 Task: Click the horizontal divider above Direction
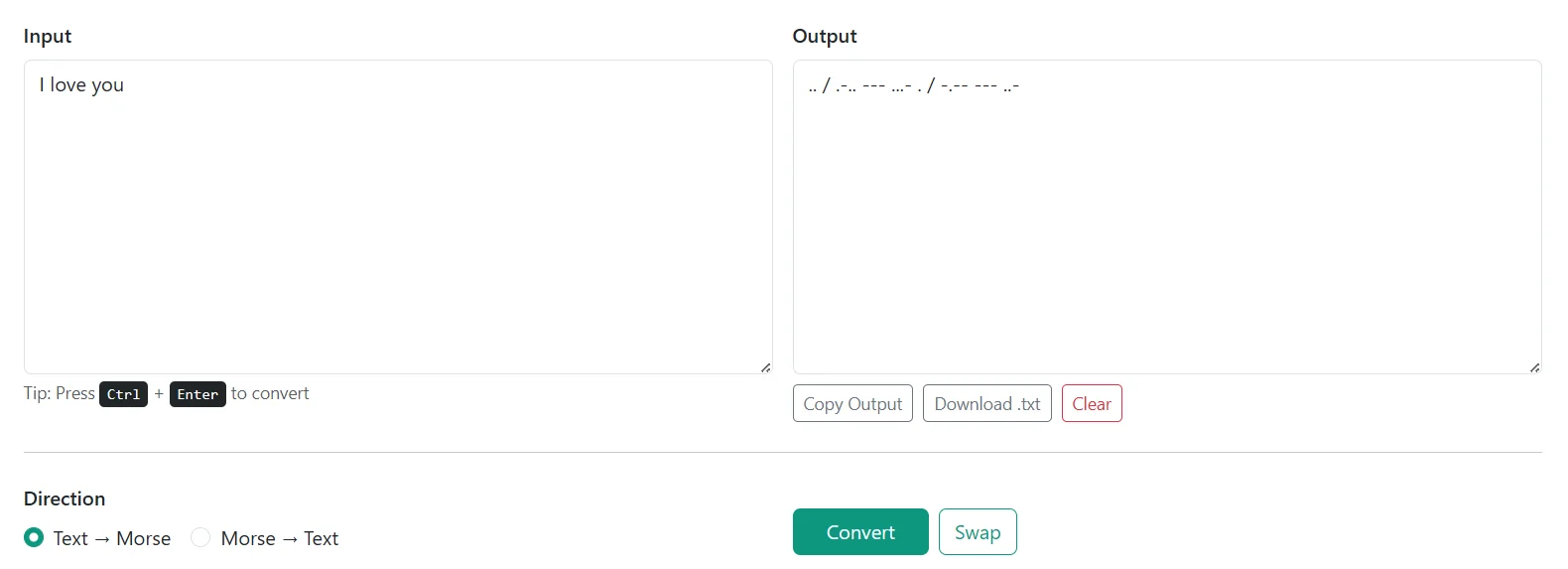tap(782, 452)
